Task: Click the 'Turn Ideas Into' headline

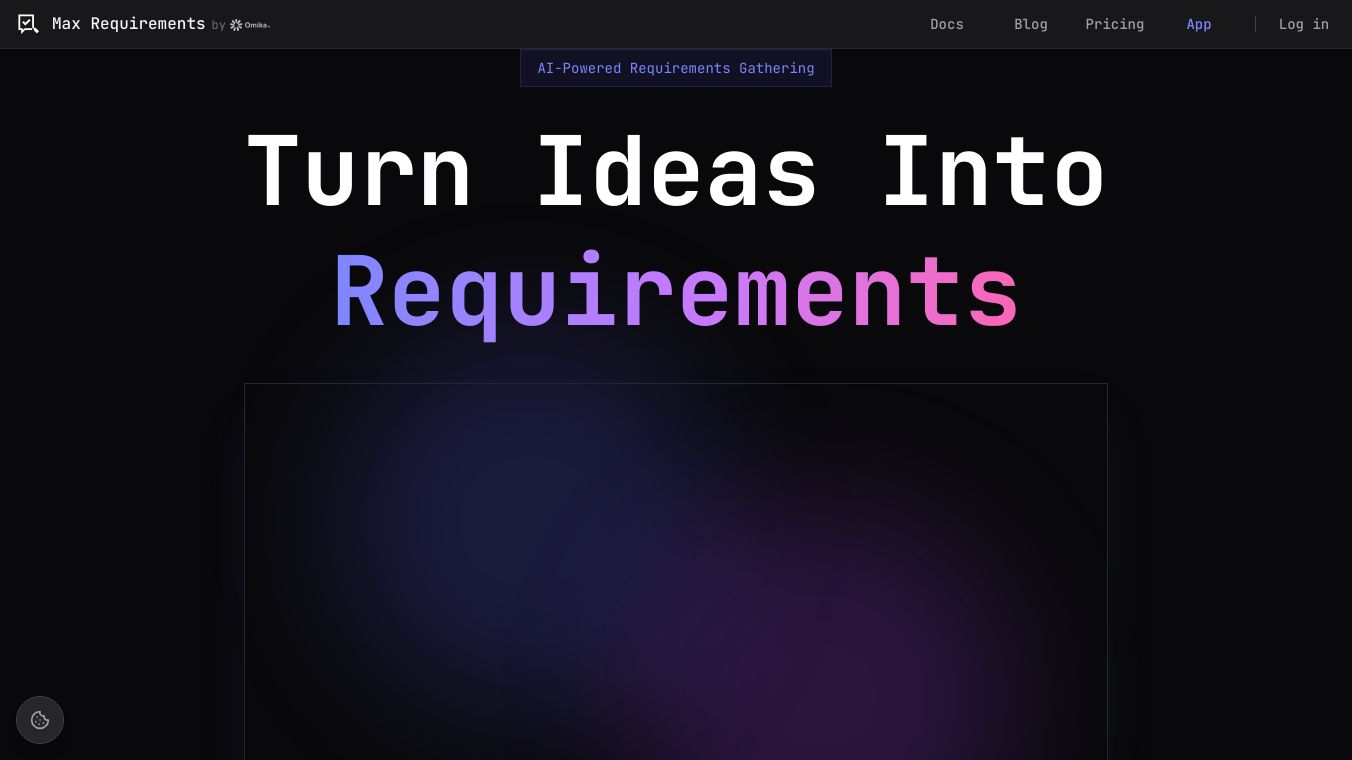Action: pos(676,170)
